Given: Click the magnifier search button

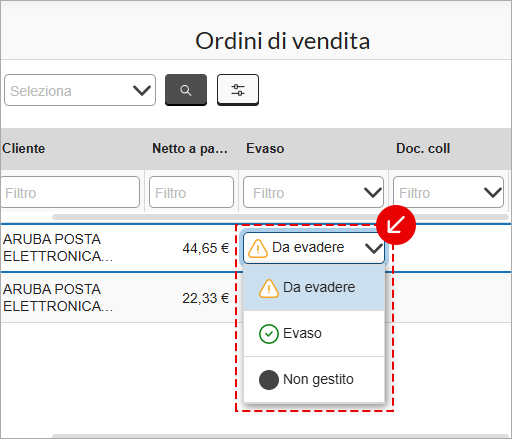Looking at the screenshot, I should pyautogui.click(x=186, y=90).
